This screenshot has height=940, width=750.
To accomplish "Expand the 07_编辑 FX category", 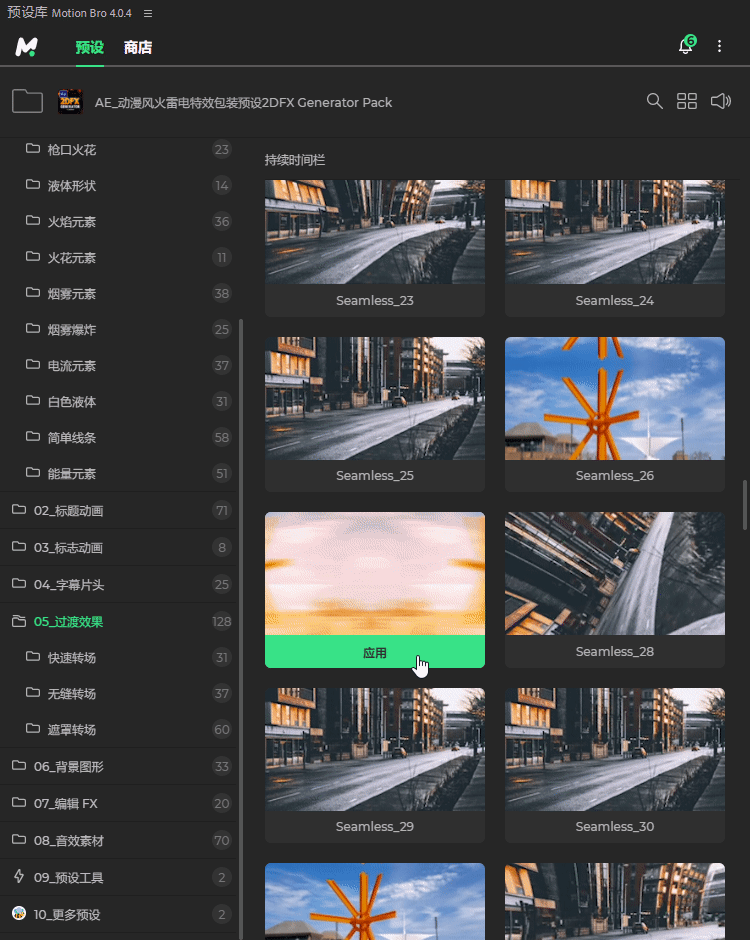I will 119,803.
